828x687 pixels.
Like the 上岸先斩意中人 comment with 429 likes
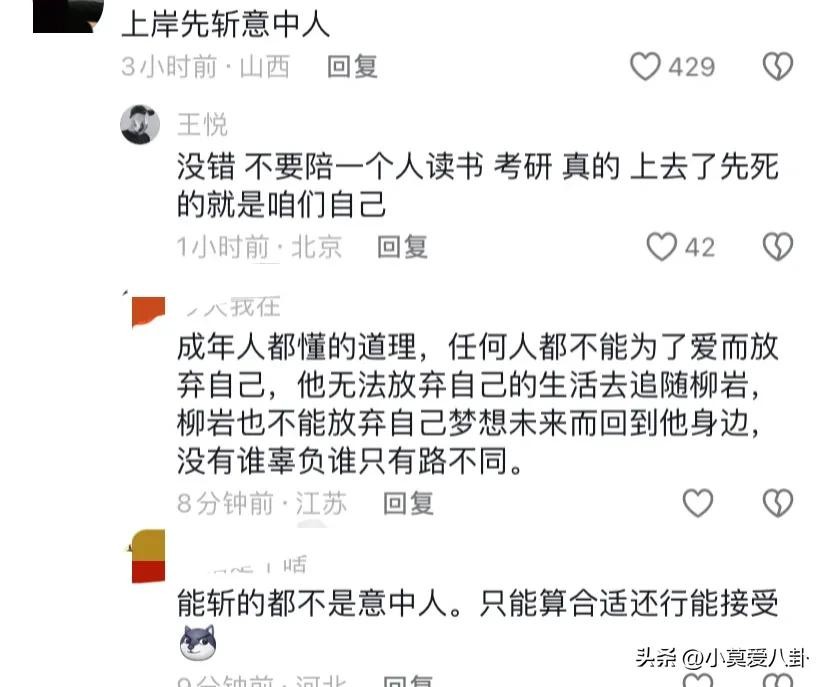pos(645,67)
